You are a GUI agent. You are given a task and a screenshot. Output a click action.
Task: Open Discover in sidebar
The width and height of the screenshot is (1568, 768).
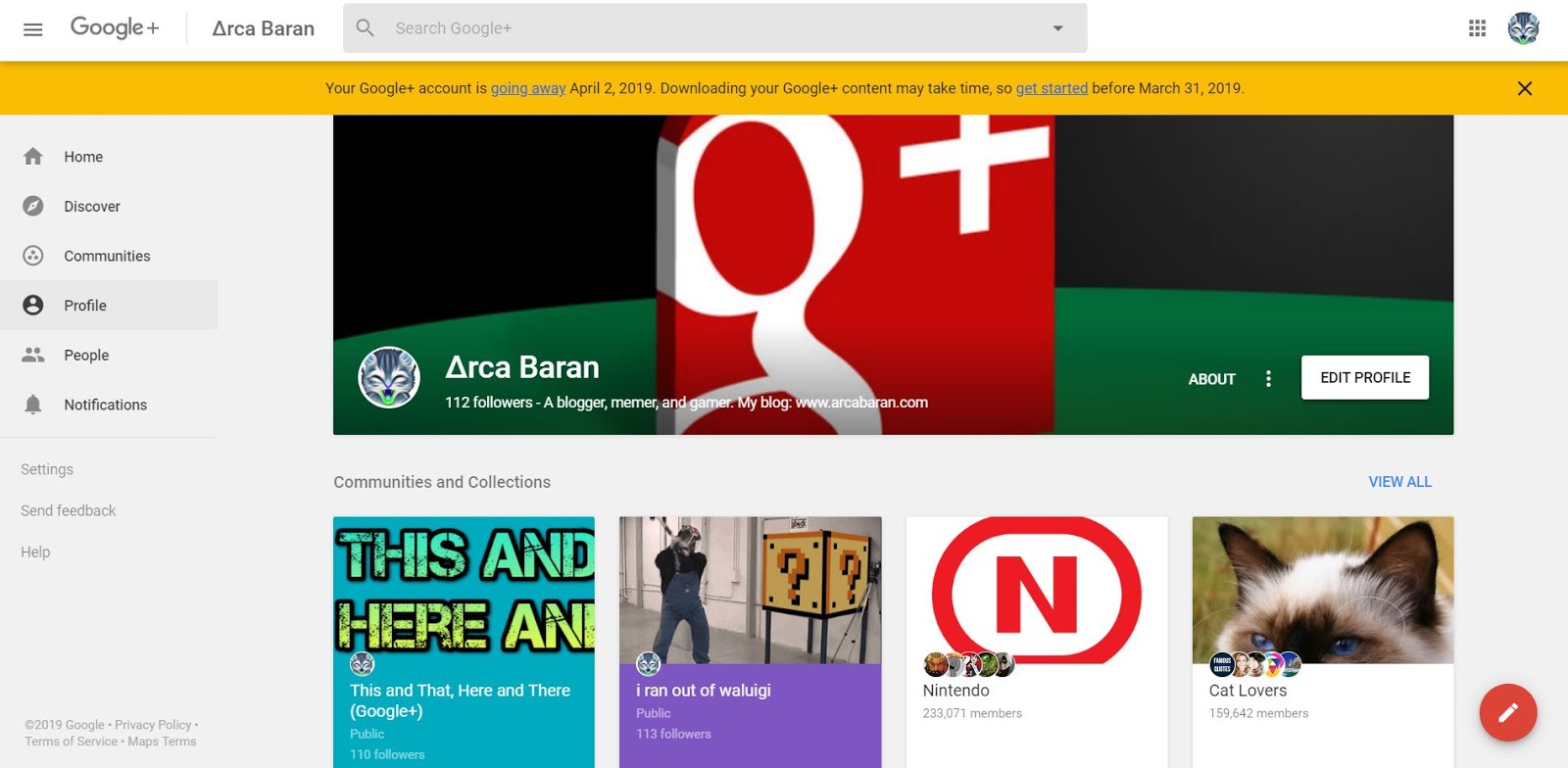pos(109,207)
